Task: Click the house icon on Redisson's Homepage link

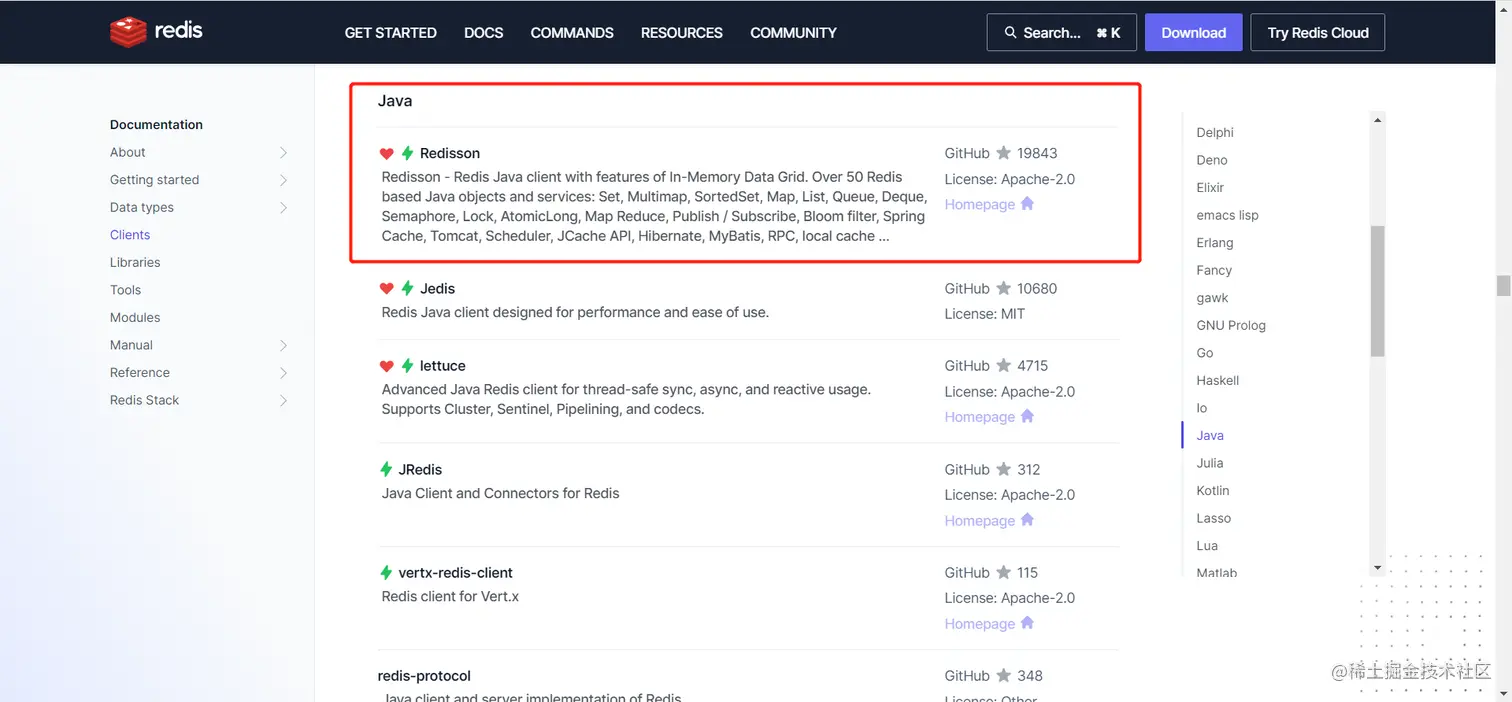Action: click(1027, 203)
